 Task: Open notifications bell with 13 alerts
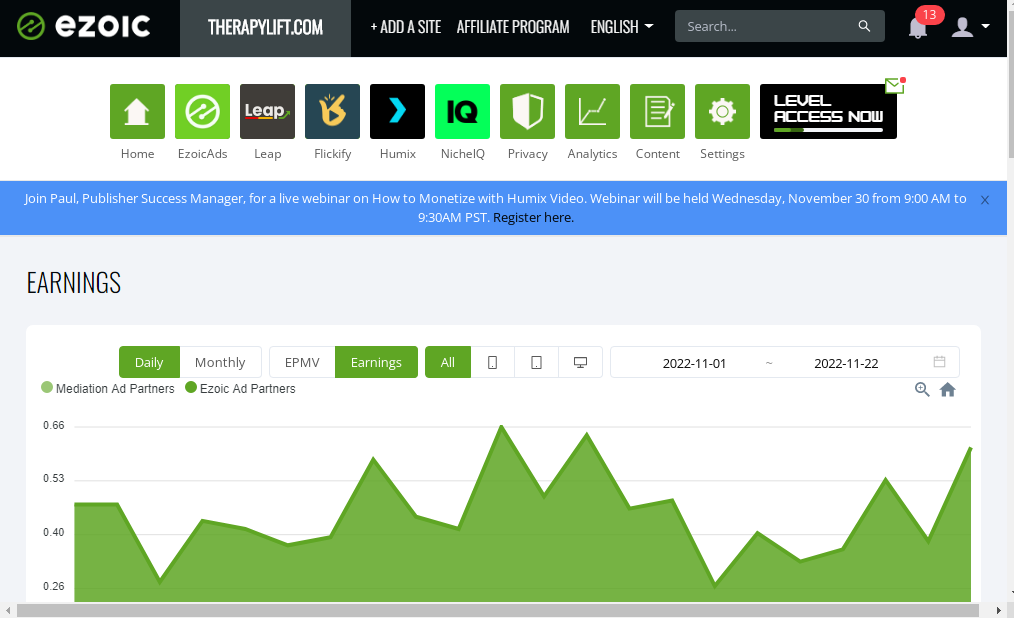pos(918,28)
